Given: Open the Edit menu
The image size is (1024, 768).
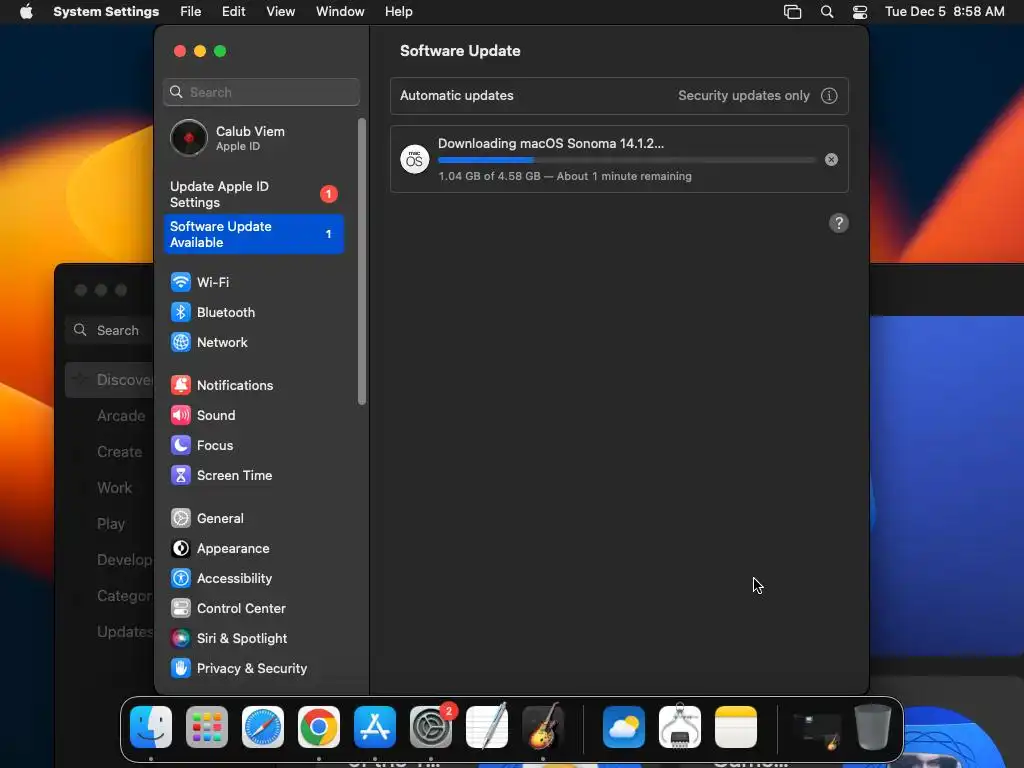Looking at the screenshot, I should click(x=234, y=12).
